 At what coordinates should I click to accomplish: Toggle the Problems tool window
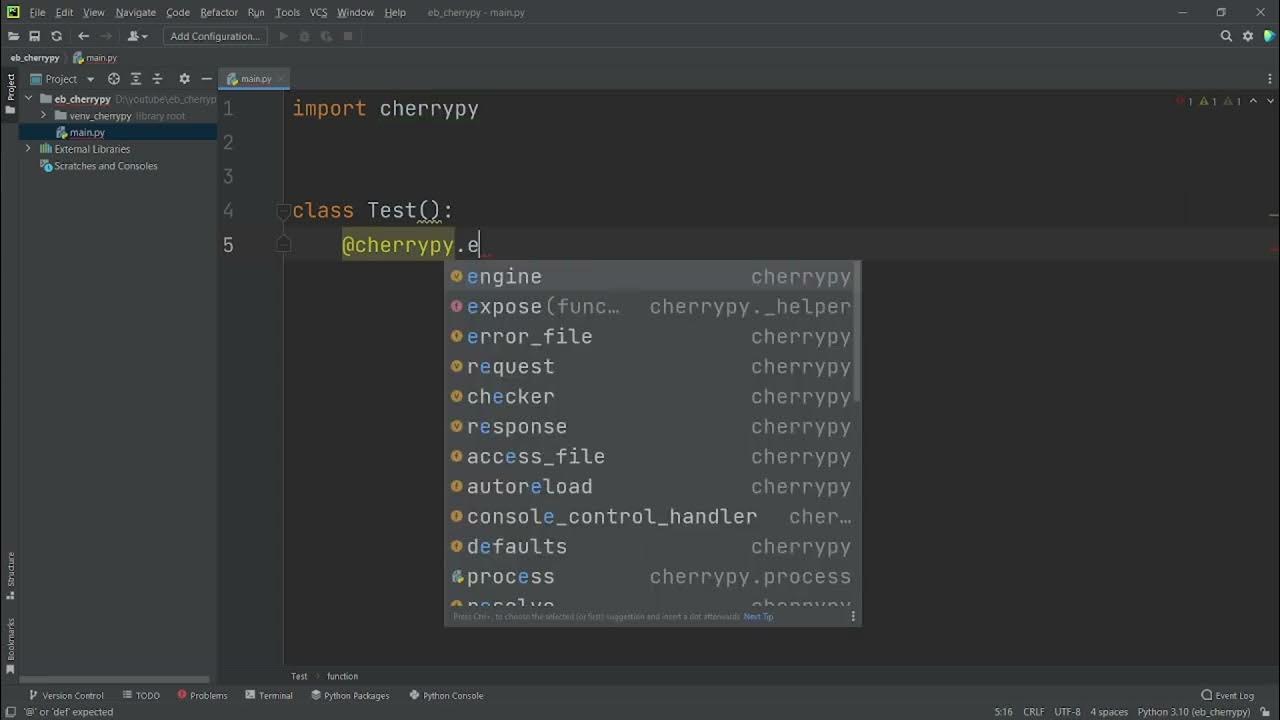202,695
